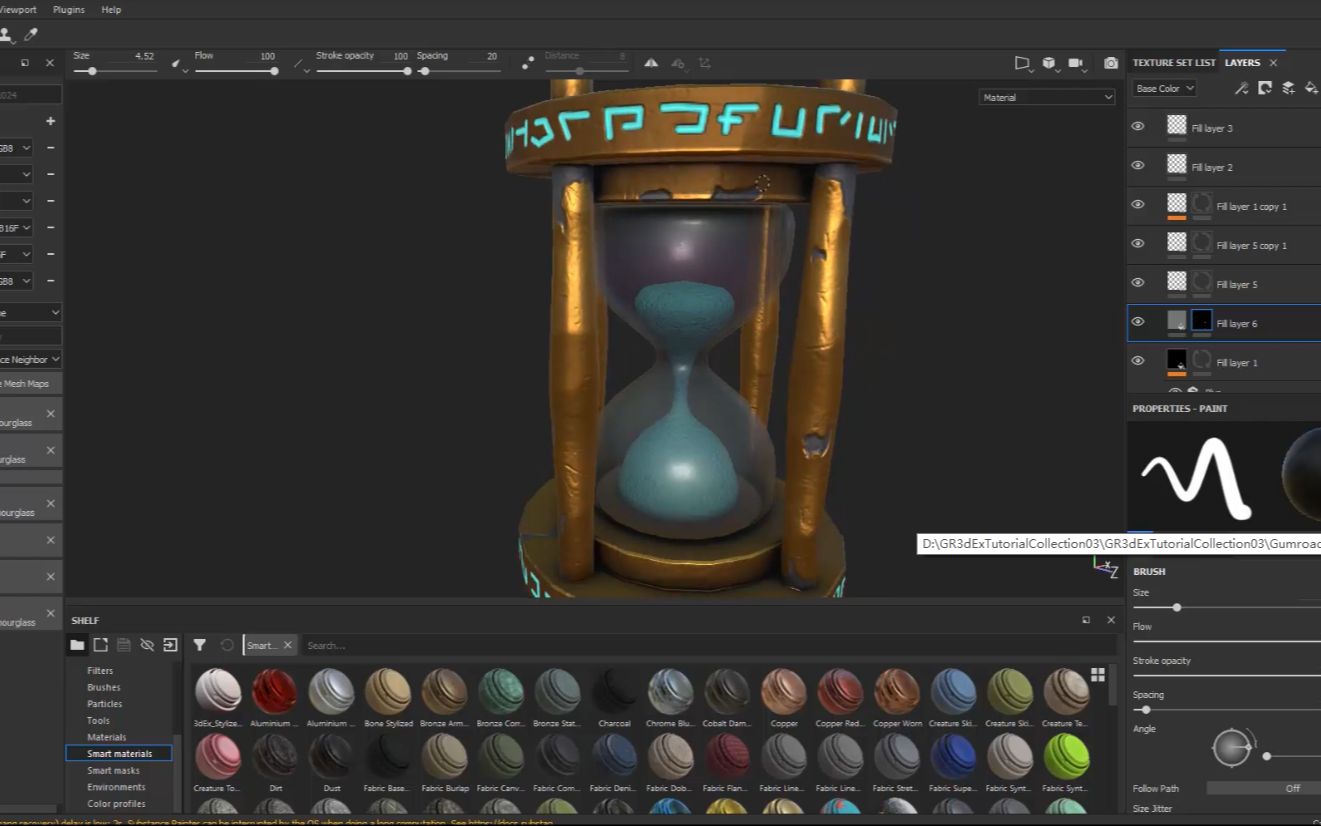Viewport: 1321px width, 826px height.
Task: Open the B16F format dropdown
Action: coord(16,227)
